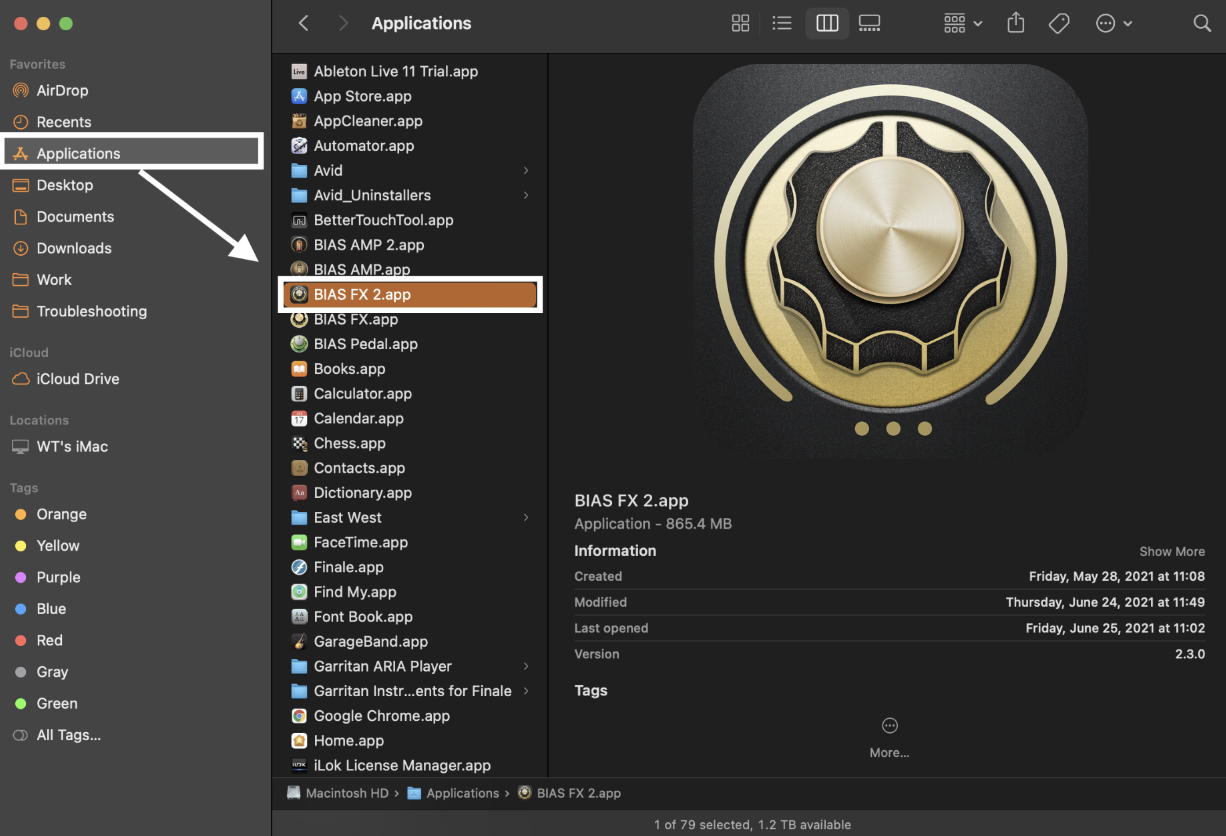Screen dimensions: 1226x836
Task: Select the Contacts.app icon
Action: tap(298, 468)
